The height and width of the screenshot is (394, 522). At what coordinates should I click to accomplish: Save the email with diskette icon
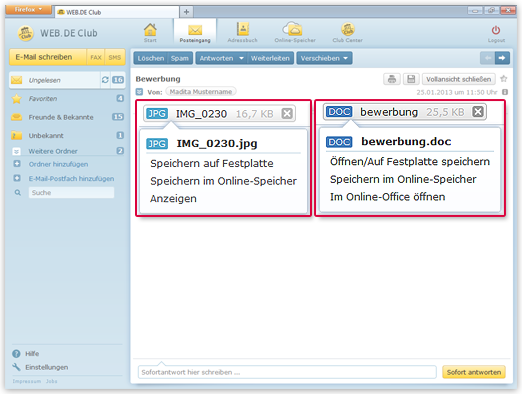tap(411, 79)
